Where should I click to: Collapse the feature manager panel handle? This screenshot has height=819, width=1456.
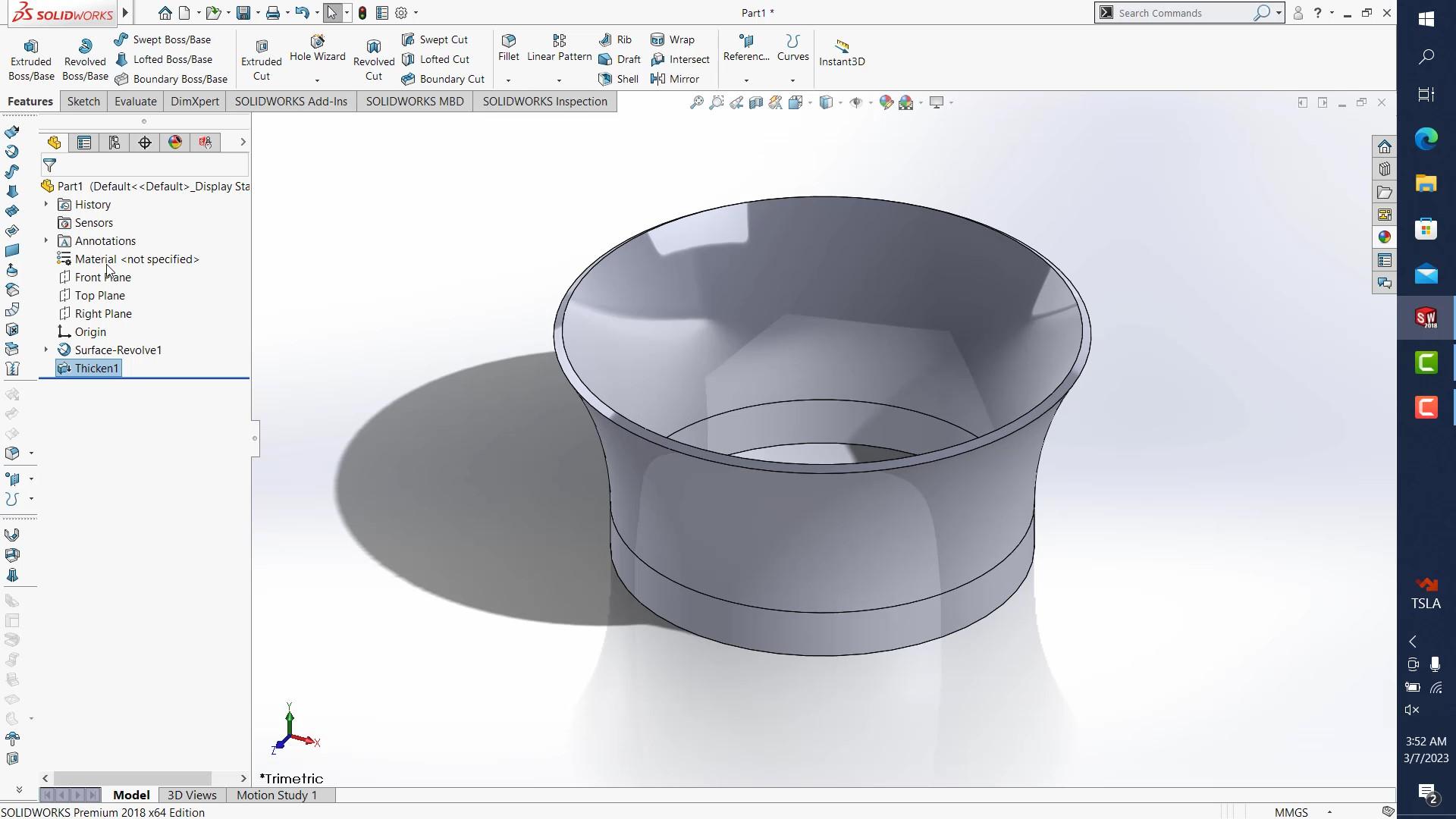point(255,438)
